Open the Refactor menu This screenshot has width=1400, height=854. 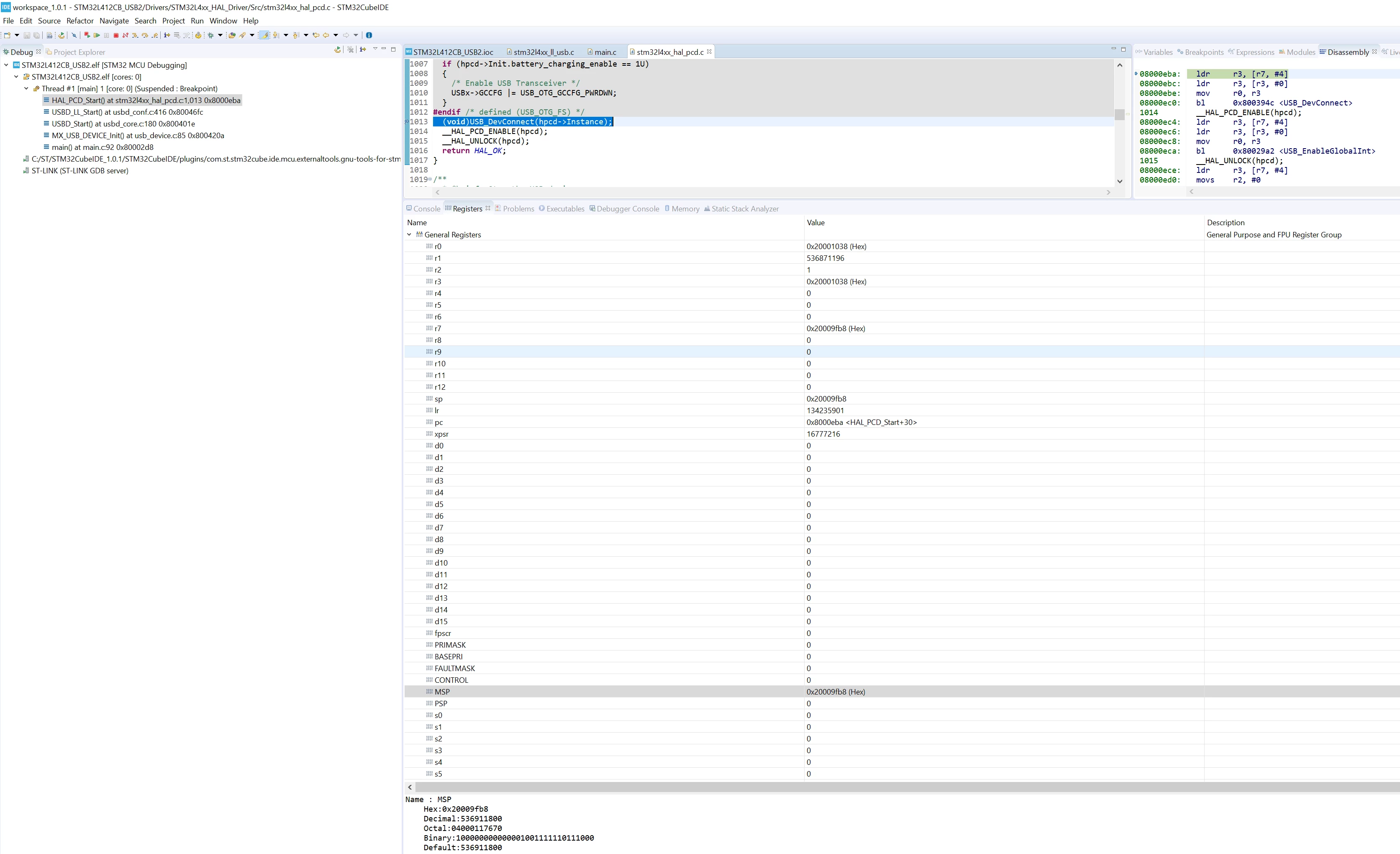80,21
